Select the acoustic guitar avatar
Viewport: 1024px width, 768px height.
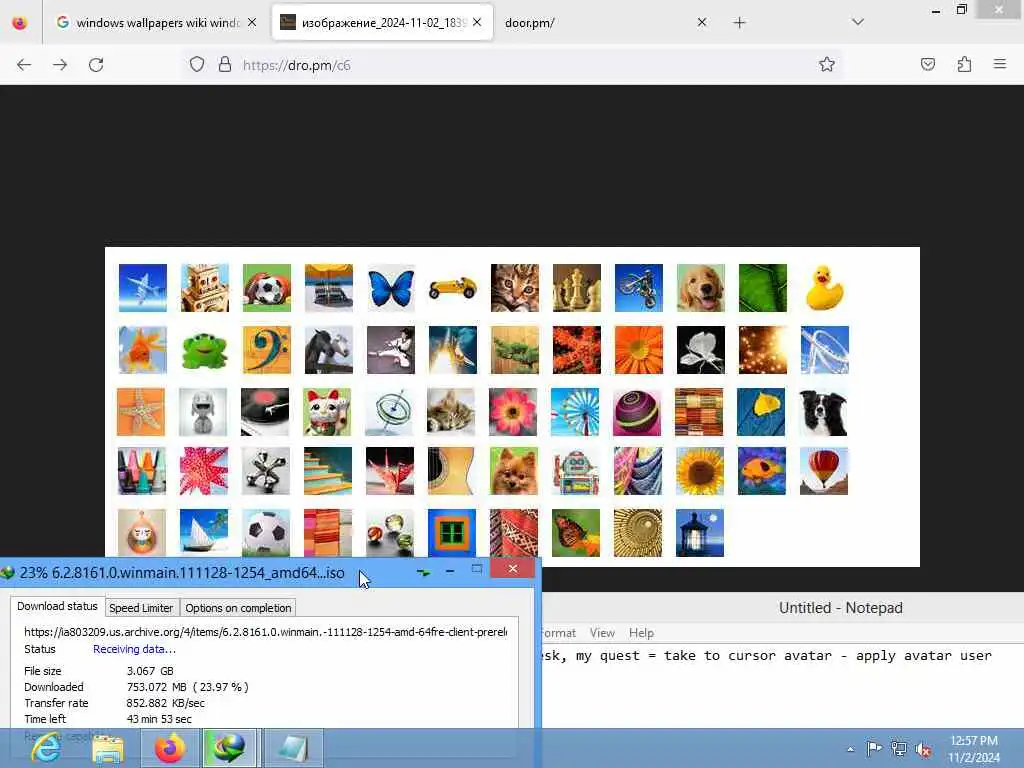tap(451, 471)
